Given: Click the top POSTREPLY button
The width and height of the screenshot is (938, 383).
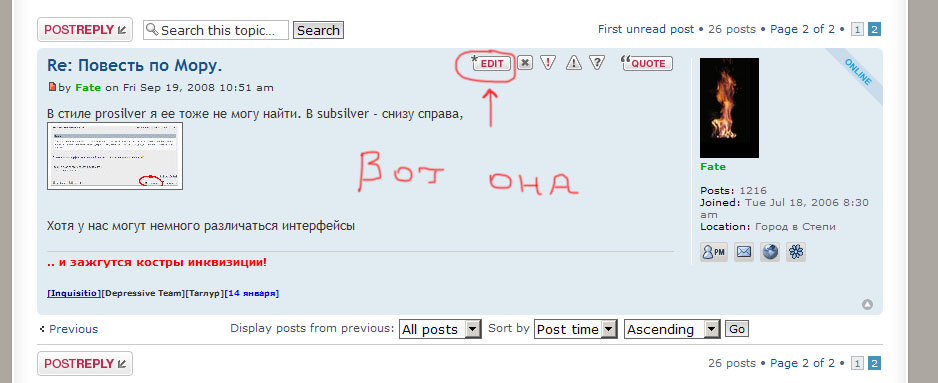Looking at the screenshot, I should [84, 29].
